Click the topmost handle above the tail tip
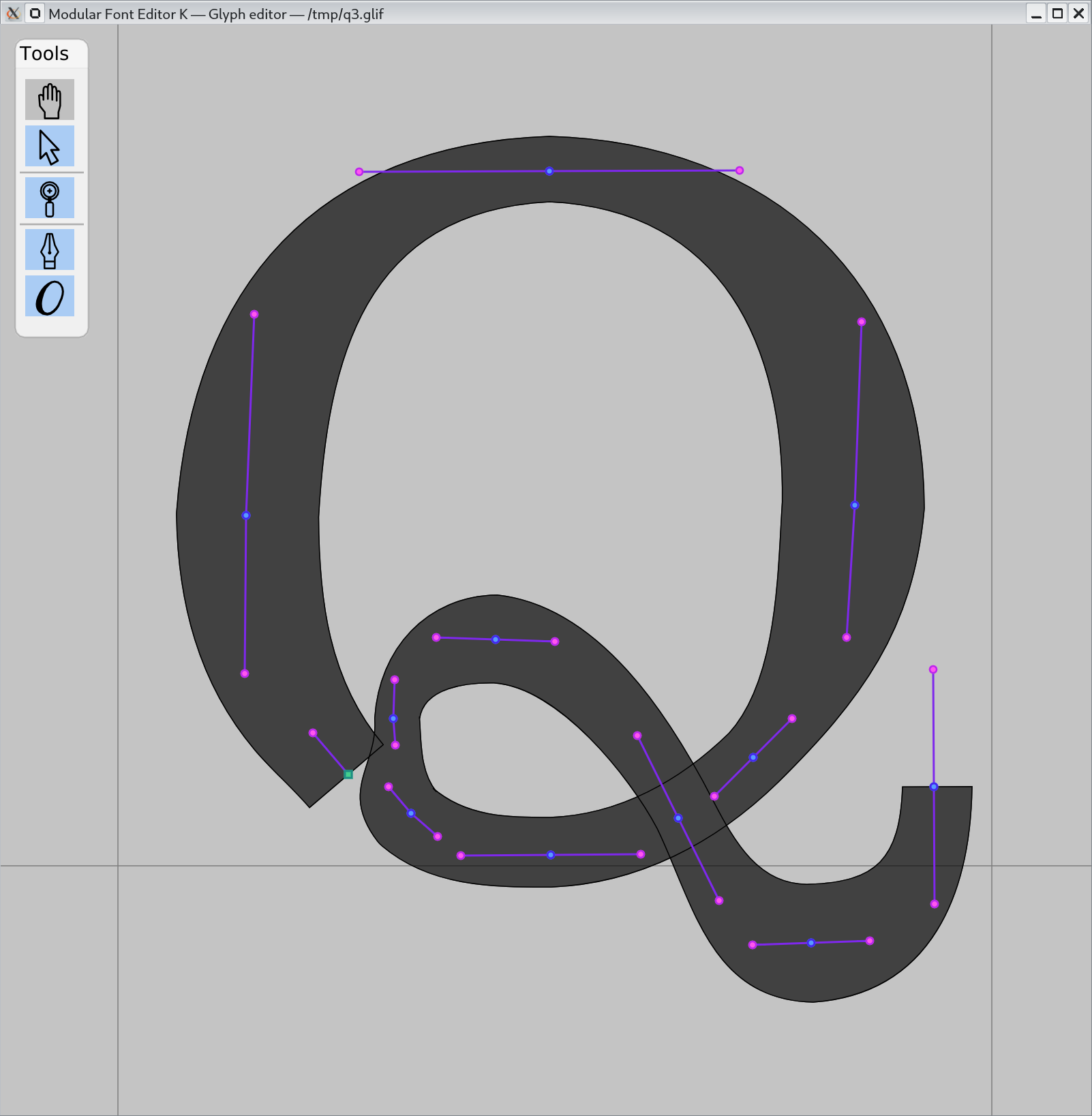Screen dimensions: 1092x1116 coord(933,669)
